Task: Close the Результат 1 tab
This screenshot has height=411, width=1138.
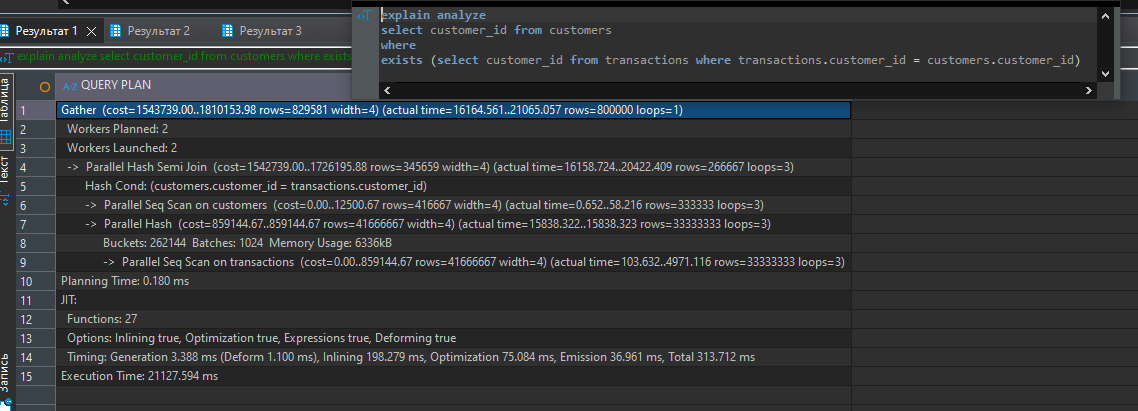Action: coord(92,31)
